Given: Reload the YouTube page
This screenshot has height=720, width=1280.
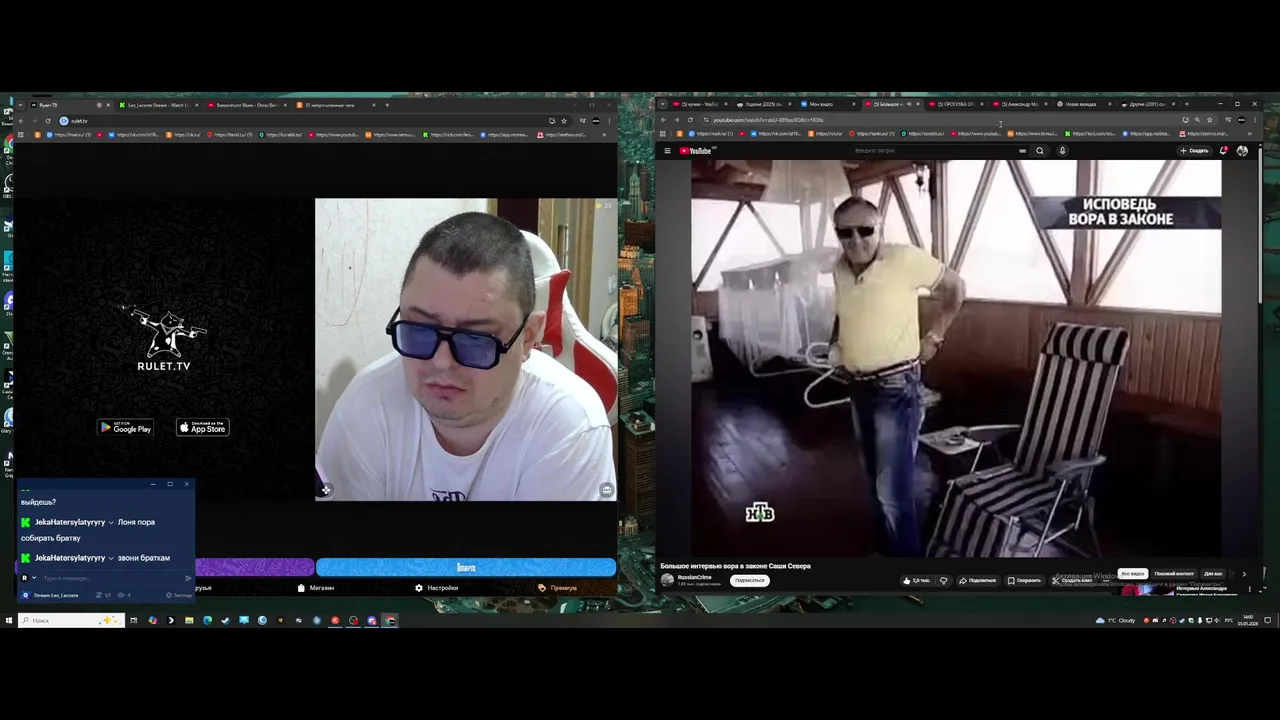Looking at the screenshot, I should click(689, 120).
